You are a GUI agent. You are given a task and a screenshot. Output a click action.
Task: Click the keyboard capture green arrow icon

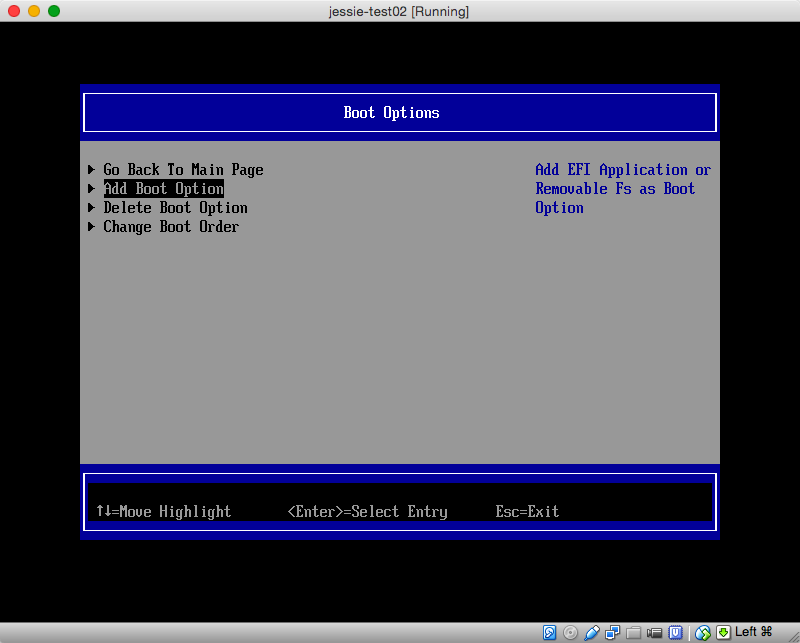[723, 633]
